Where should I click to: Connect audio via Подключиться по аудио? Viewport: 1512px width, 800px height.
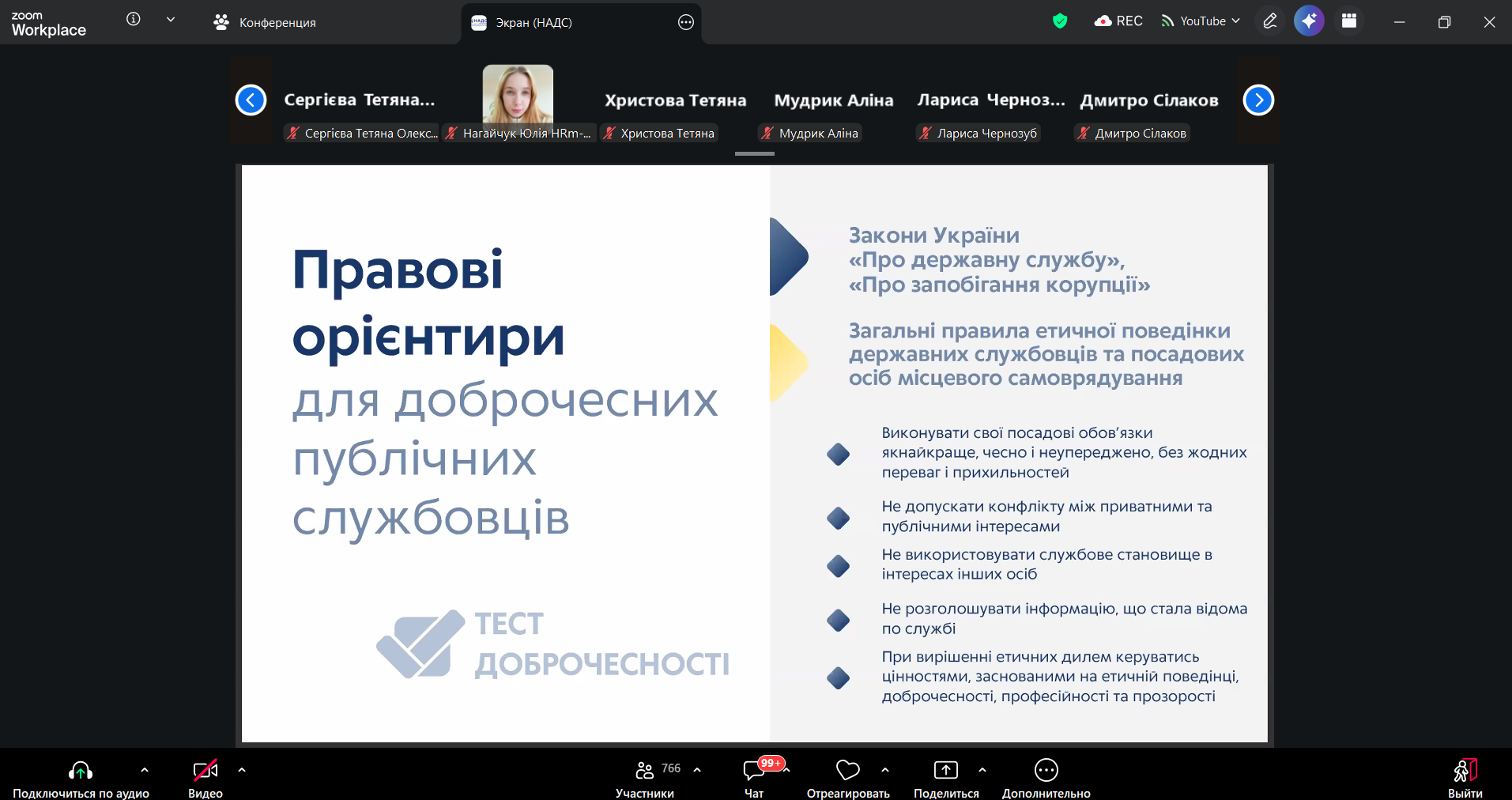click(81, 779)
